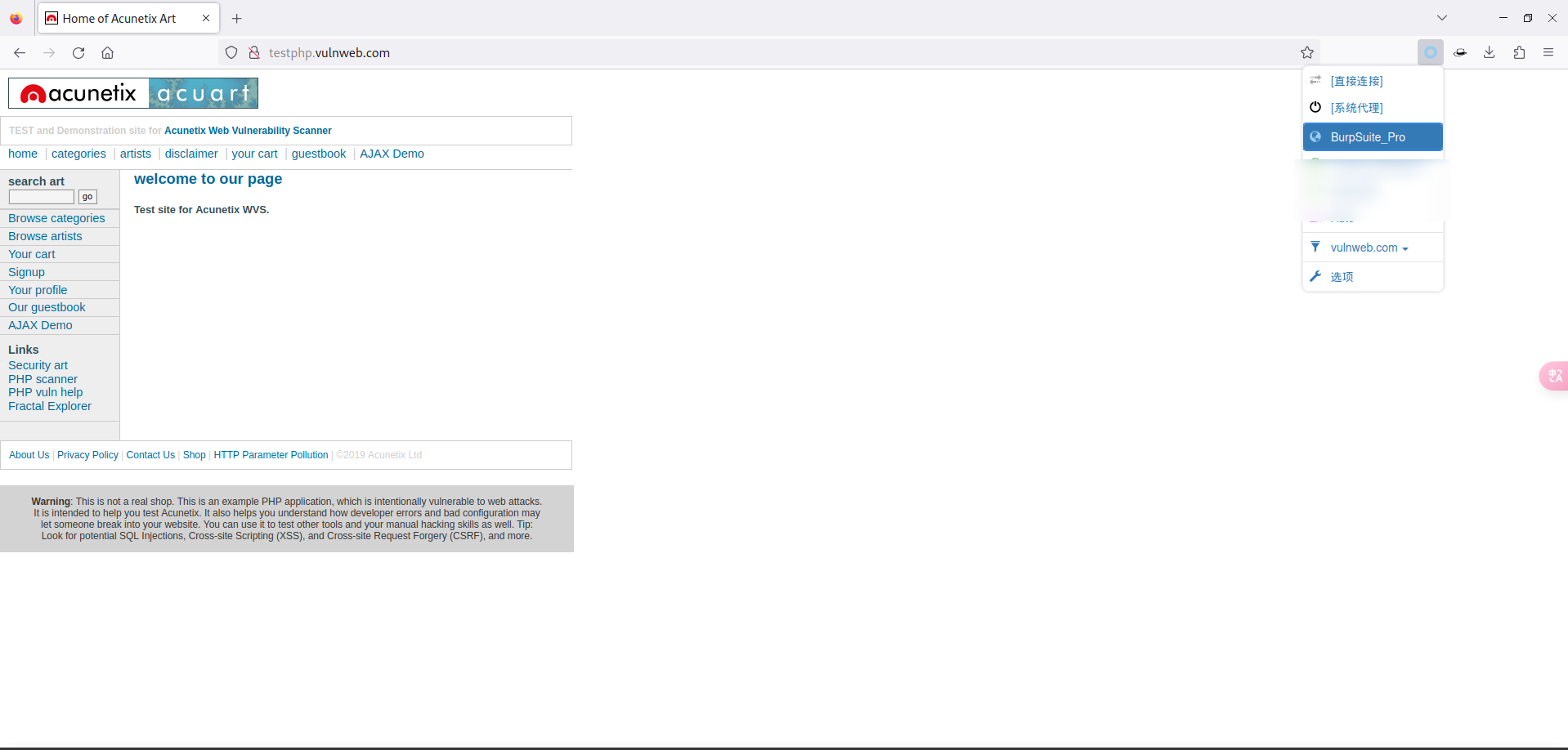Open AJAX Demo in the top navigation
Image resolution: width=1568 pixels, height=750 pixels.
pyautogui.click(x=392, y=154)
